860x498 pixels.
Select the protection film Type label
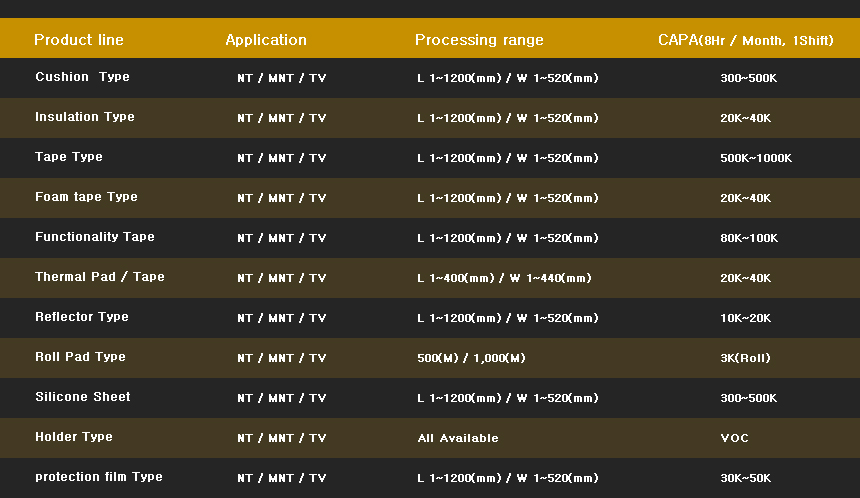click(x=99, y=477)
